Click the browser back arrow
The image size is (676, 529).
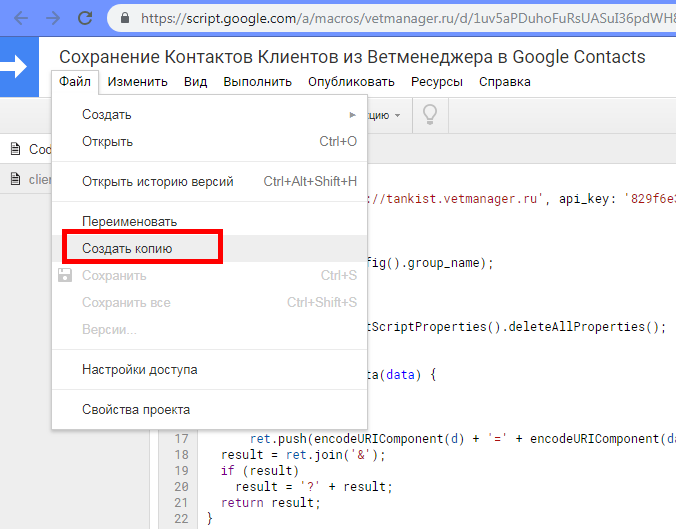tap(21, 18)
